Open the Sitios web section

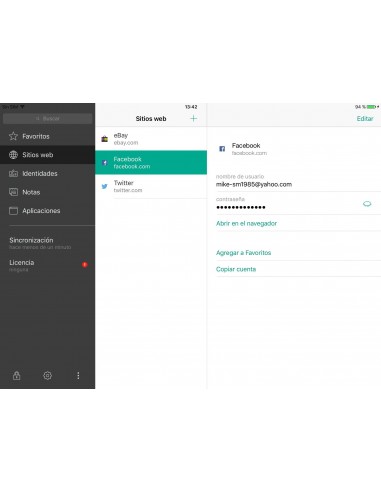tap(47, 155)
